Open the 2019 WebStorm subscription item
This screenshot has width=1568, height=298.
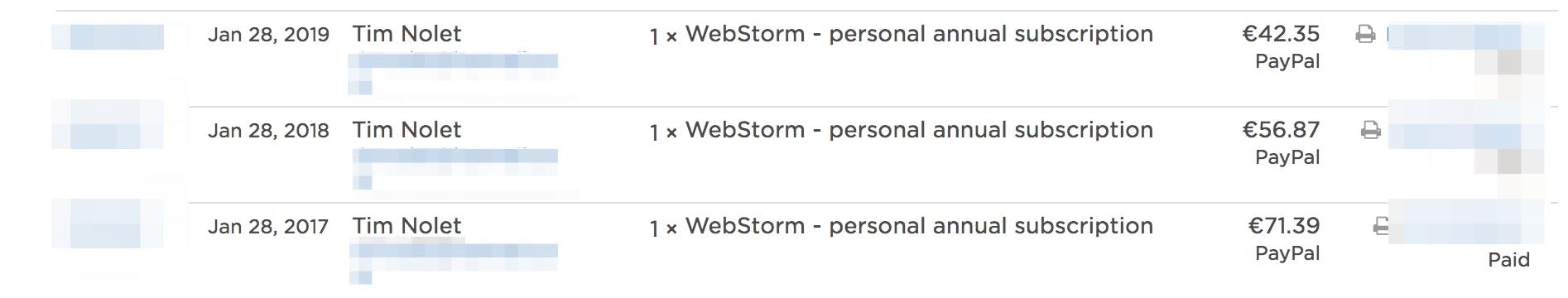click(902, 35)
